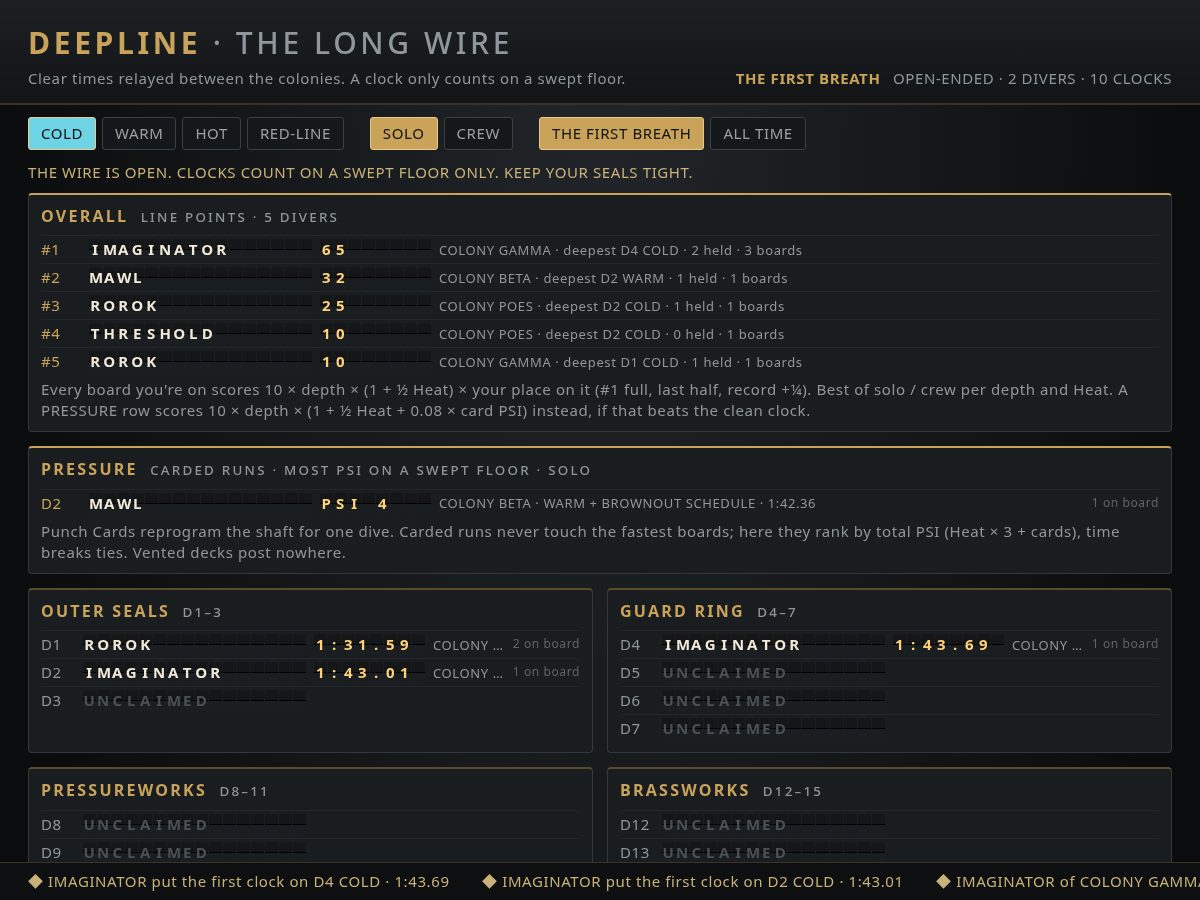Click the OVERALL section heading
Screen dimensions: 1200x900
(84, 216)
